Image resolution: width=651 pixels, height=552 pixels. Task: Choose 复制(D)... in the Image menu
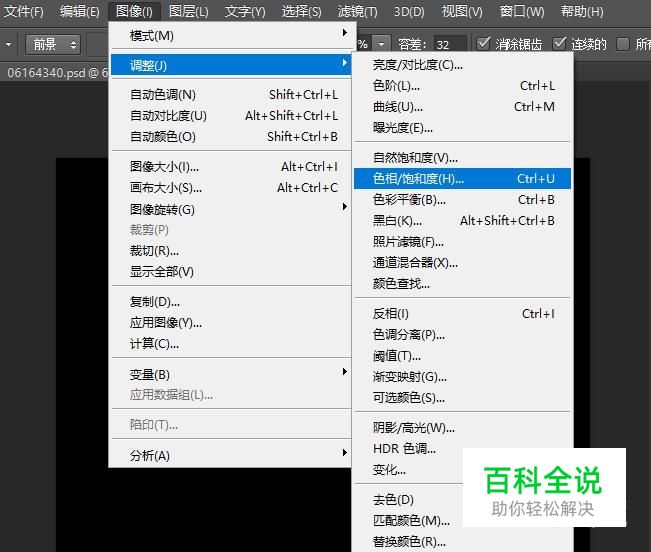coord(231,302)
